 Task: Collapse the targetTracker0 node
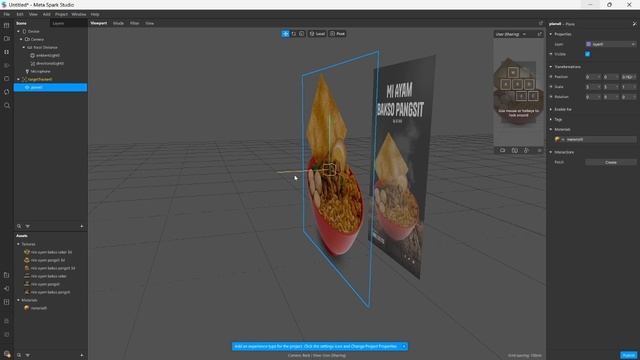18,79
